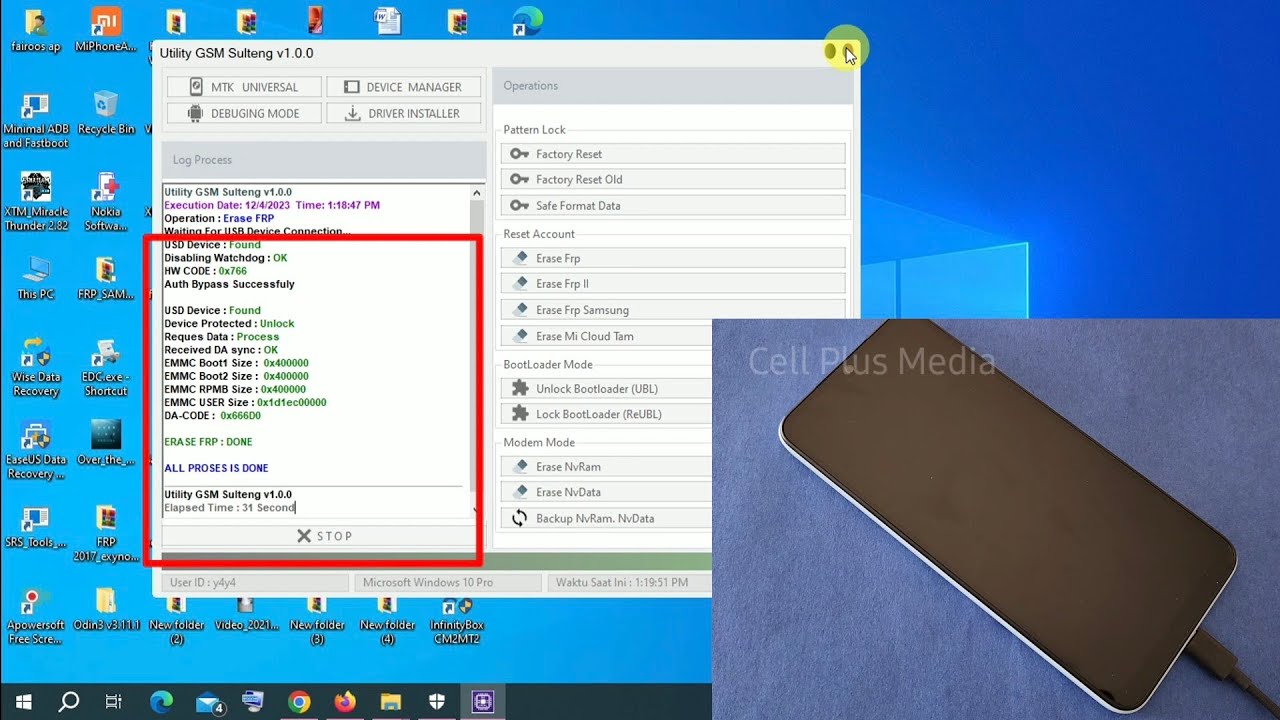
Task: Open Windows Security from the taskbar
Action: (437, 701)
